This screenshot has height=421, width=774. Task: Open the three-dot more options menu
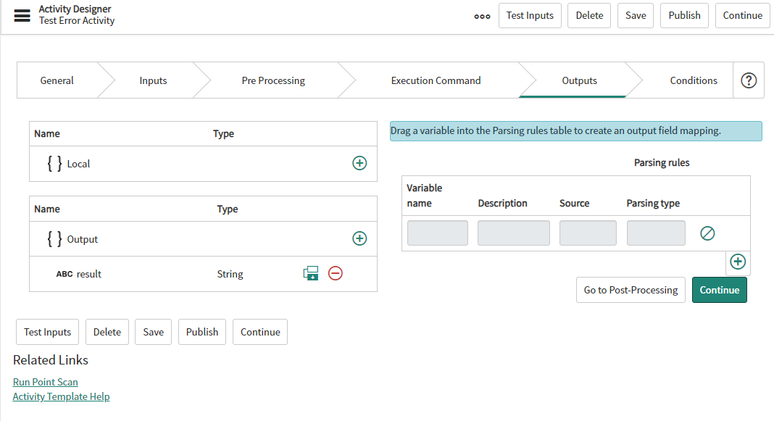pyautogui.click(x=482, y=16)
